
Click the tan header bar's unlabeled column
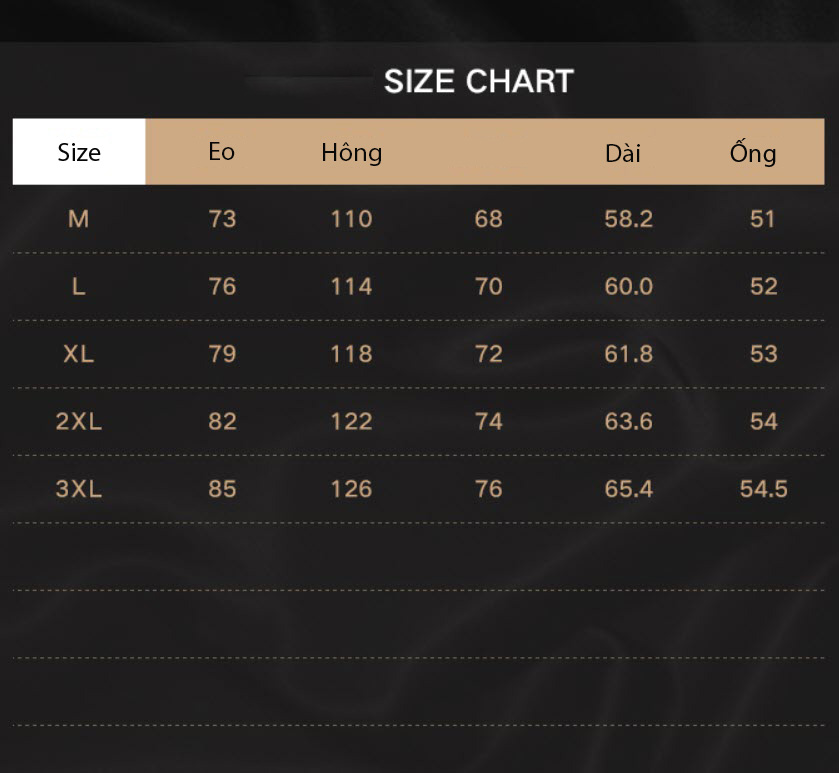pos(489,152)
